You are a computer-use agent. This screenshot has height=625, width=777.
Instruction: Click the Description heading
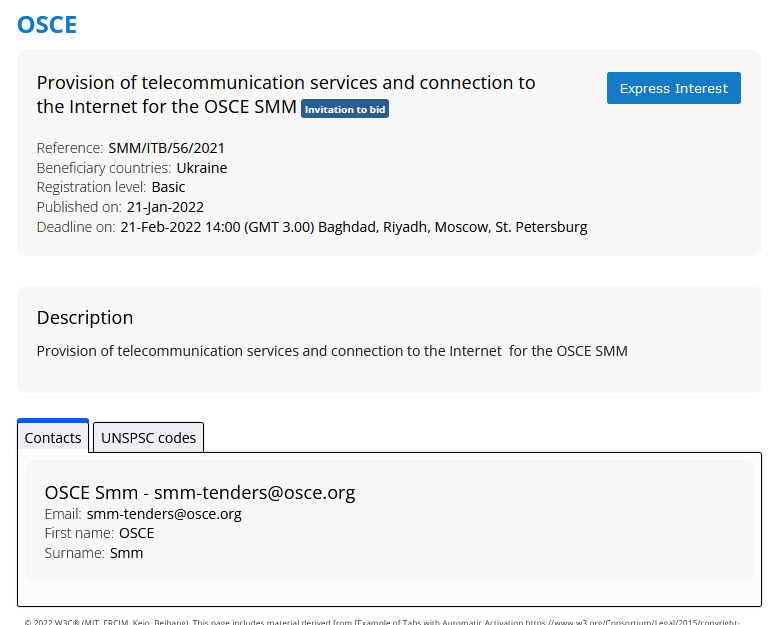(85, 318)
